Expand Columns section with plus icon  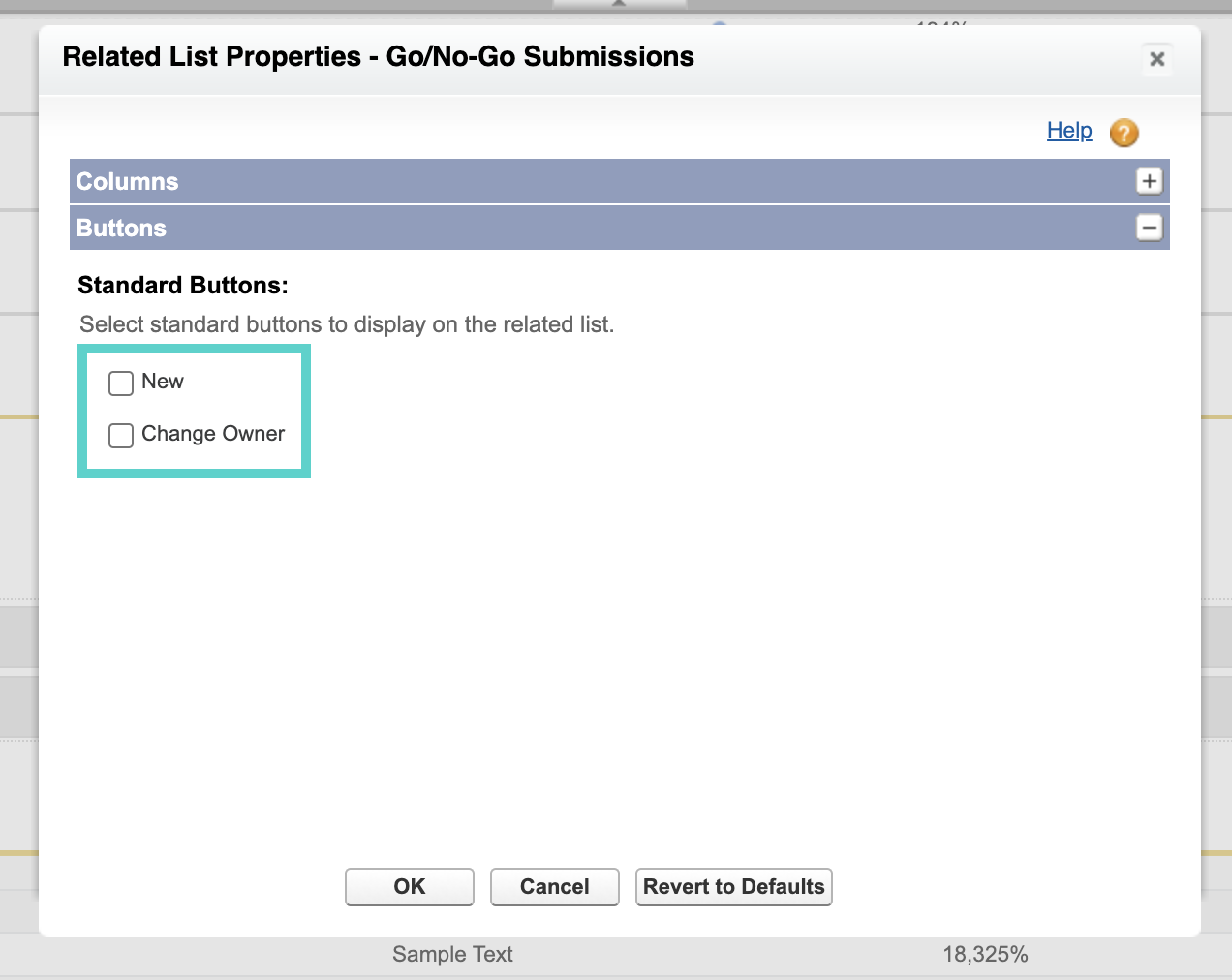pos(1149,181)
